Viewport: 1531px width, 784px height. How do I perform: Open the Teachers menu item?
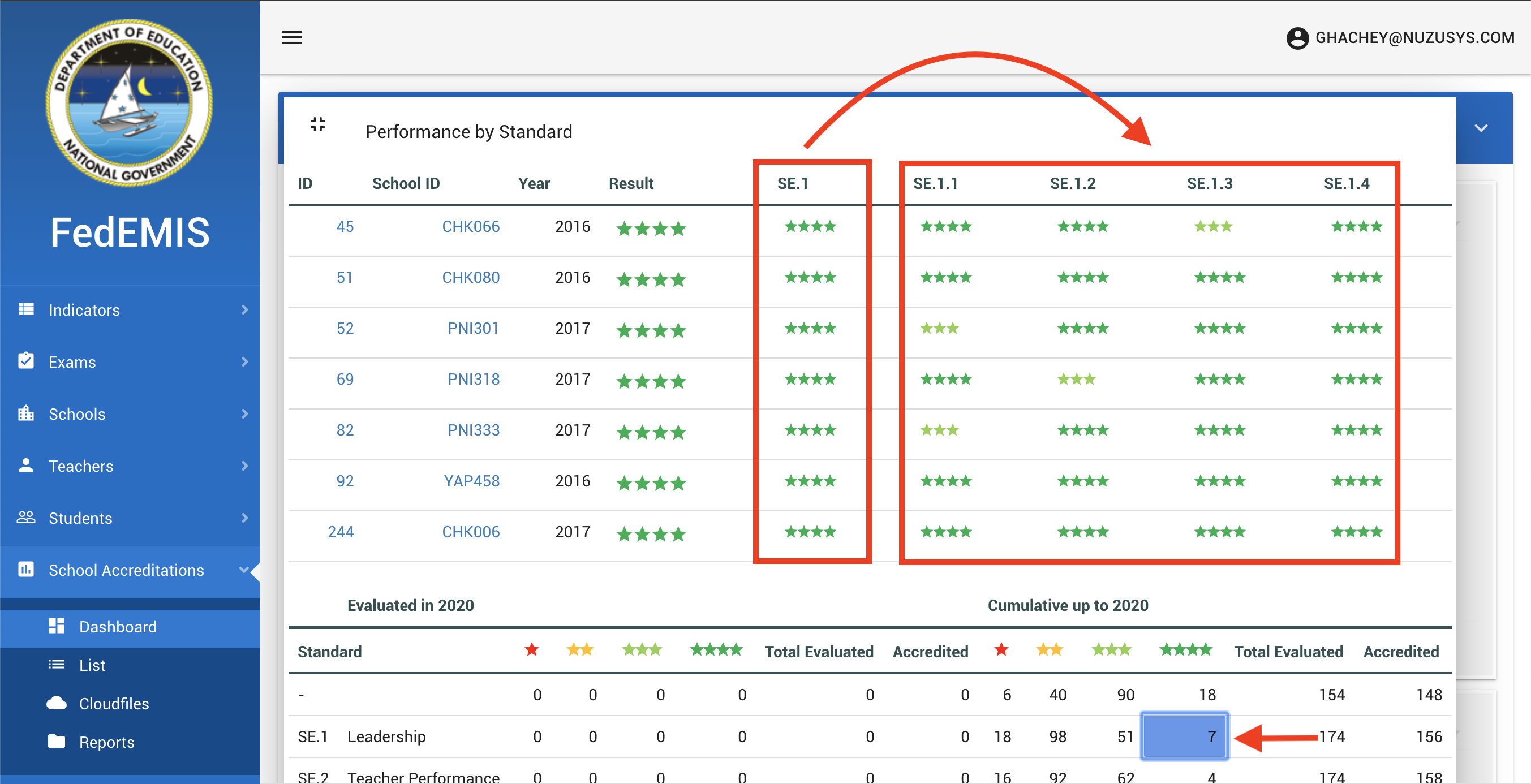coord(130,466)
